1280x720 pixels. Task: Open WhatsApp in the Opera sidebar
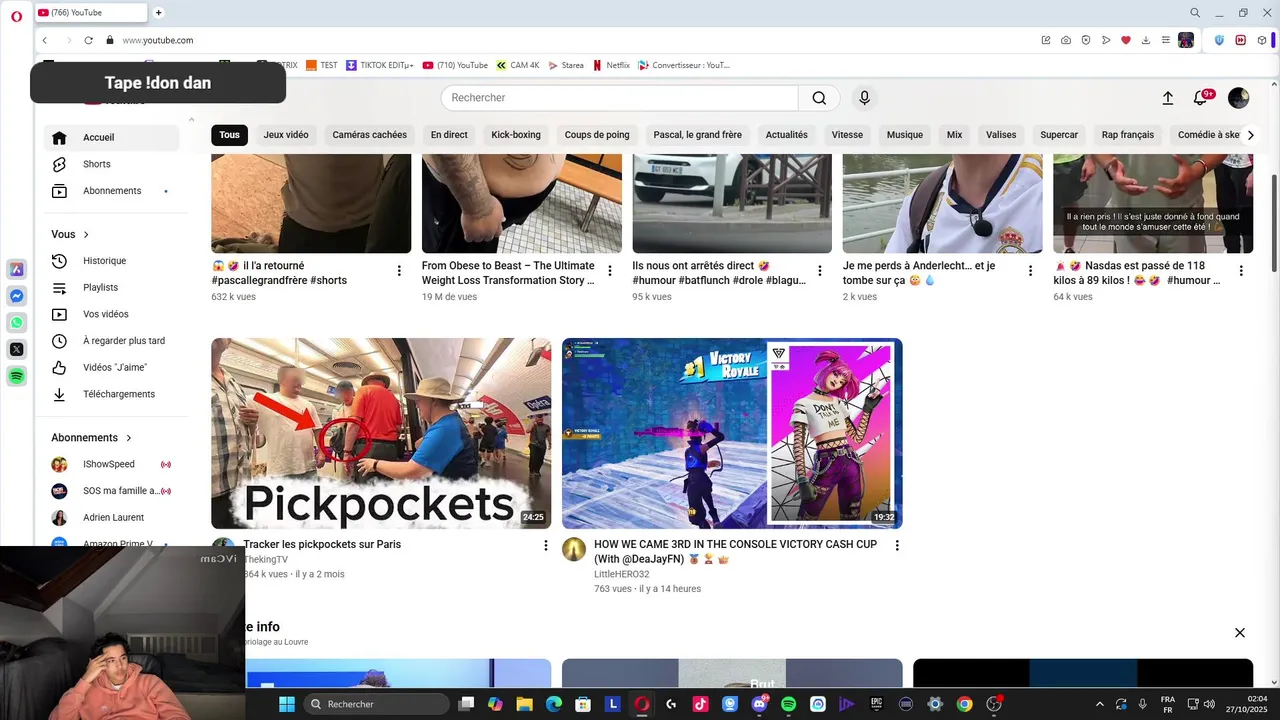tap(17, 323)
